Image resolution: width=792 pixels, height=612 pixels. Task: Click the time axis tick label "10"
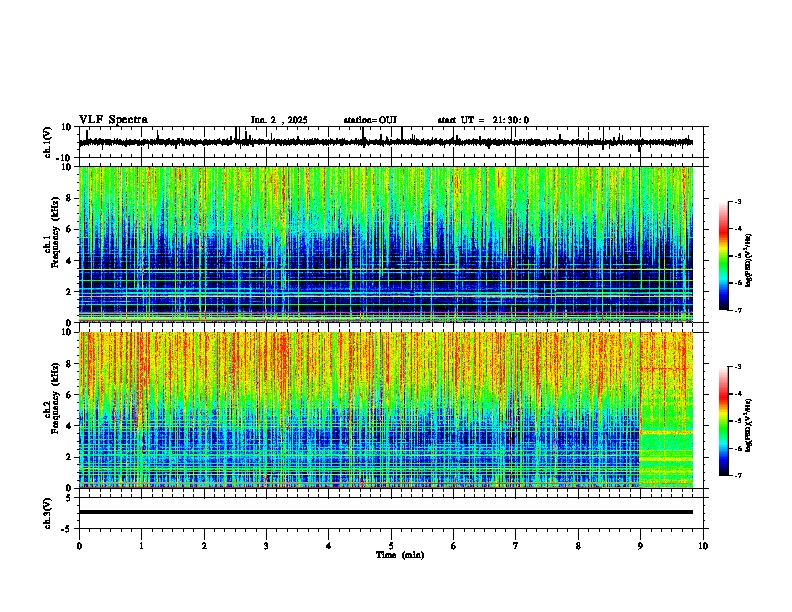click(703, 546)
